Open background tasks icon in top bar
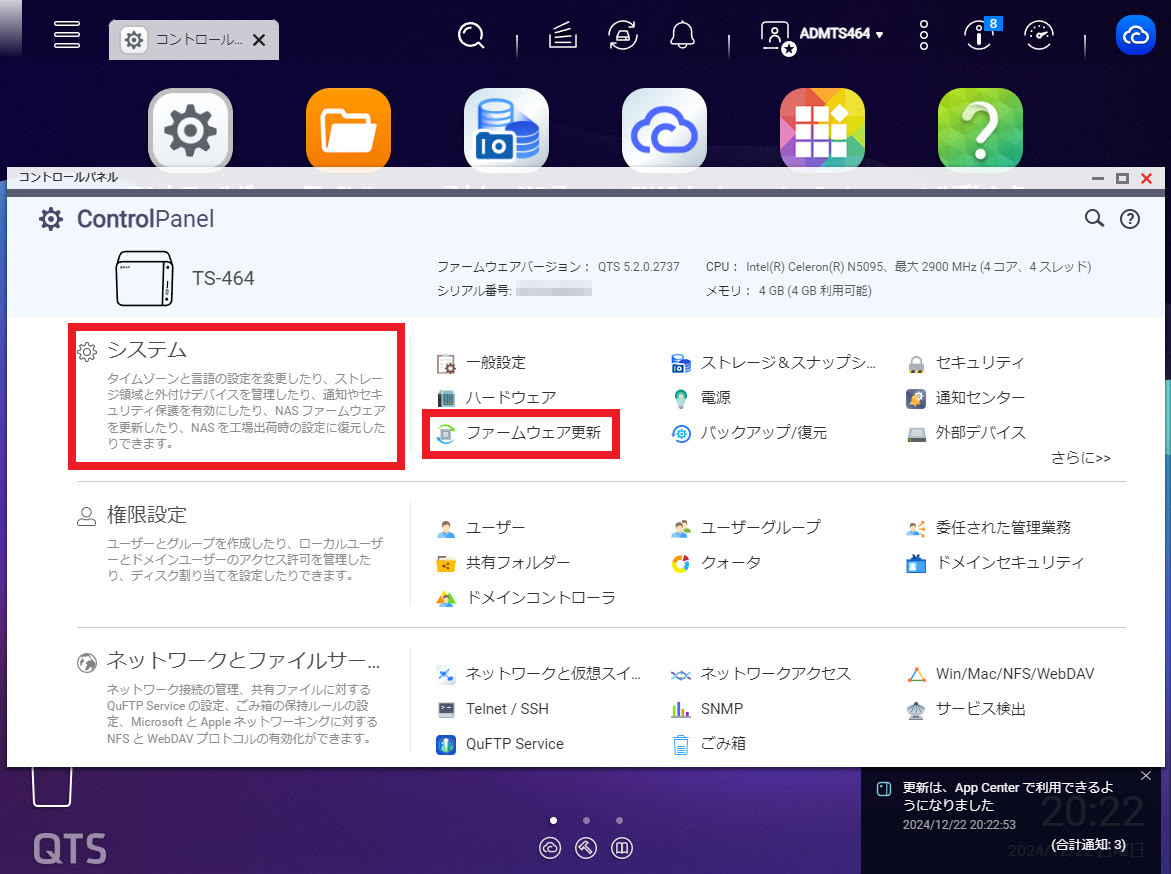 562,35
